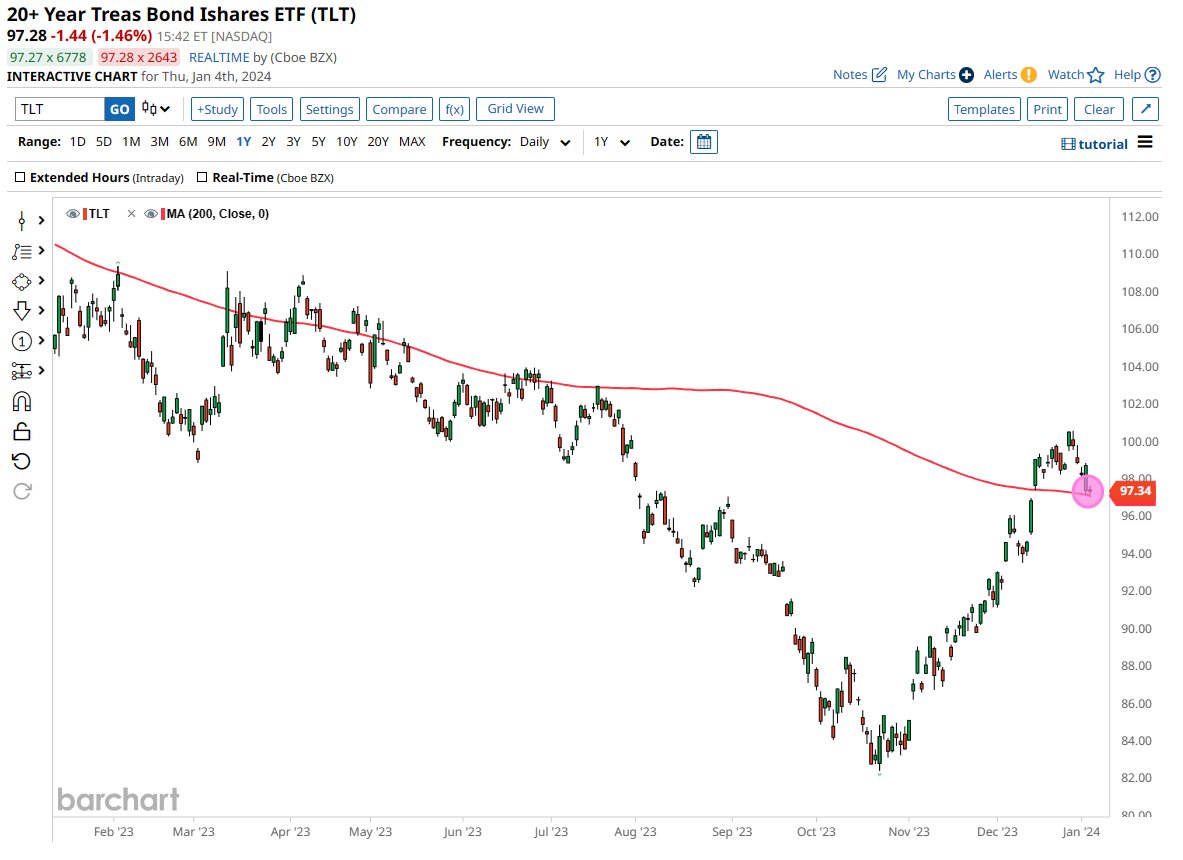Select the 6M range
This screenshot has width=1183, height=860.
pos(188,142)
